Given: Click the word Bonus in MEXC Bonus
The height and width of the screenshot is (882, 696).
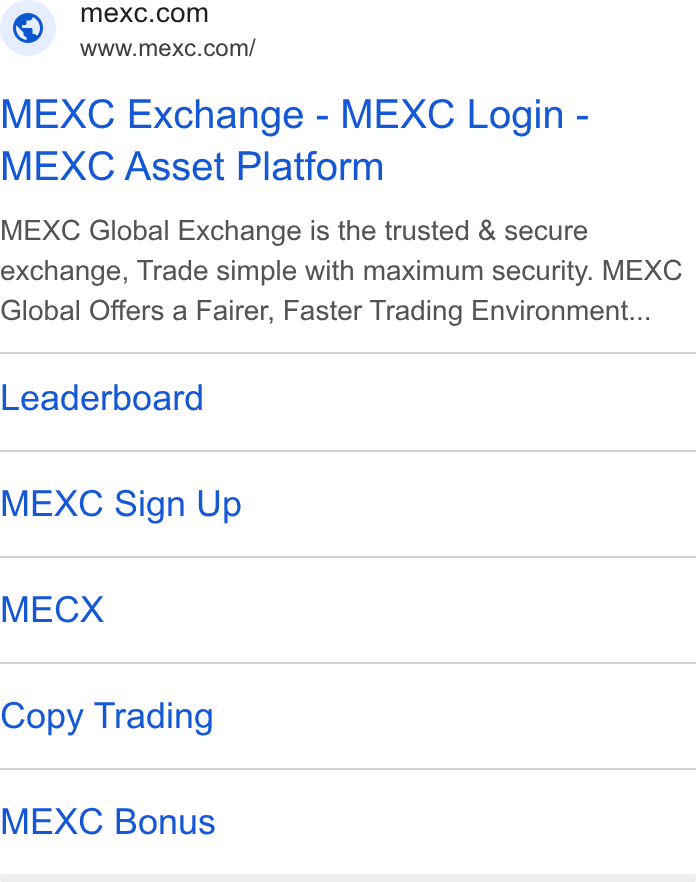Looking at the screenshot, I should (x=165, y=822).
